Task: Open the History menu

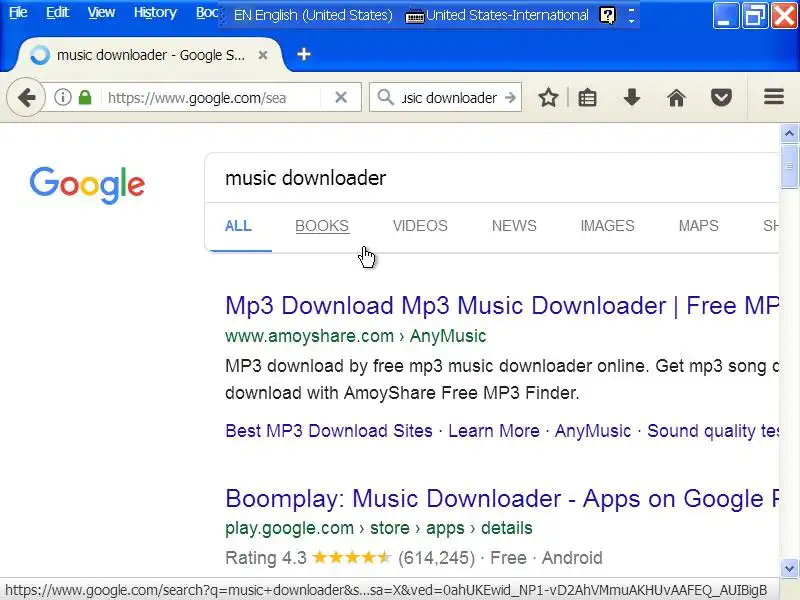Action: tap(155, 12)
